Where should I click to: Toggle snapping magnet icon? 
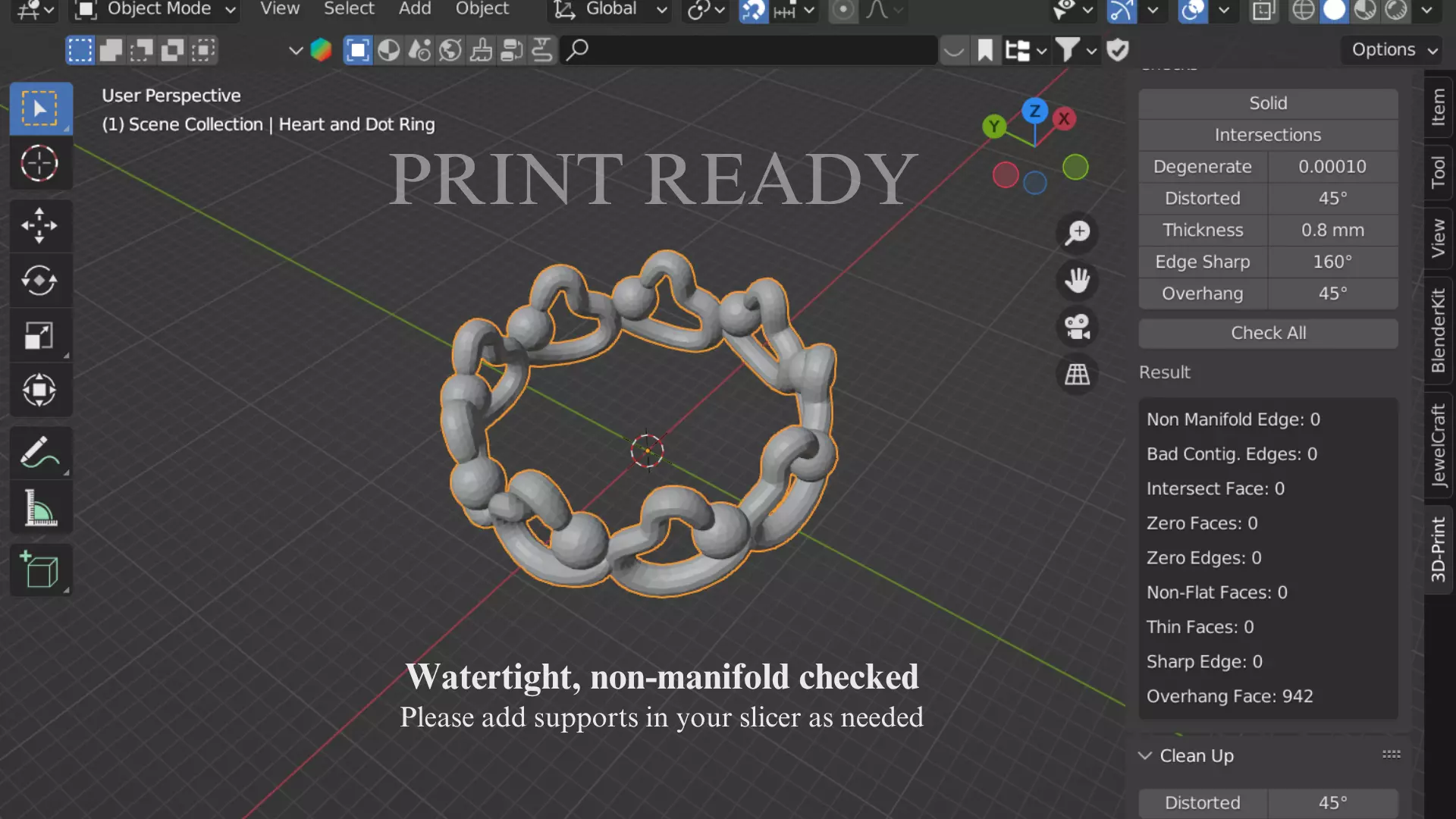753,10
